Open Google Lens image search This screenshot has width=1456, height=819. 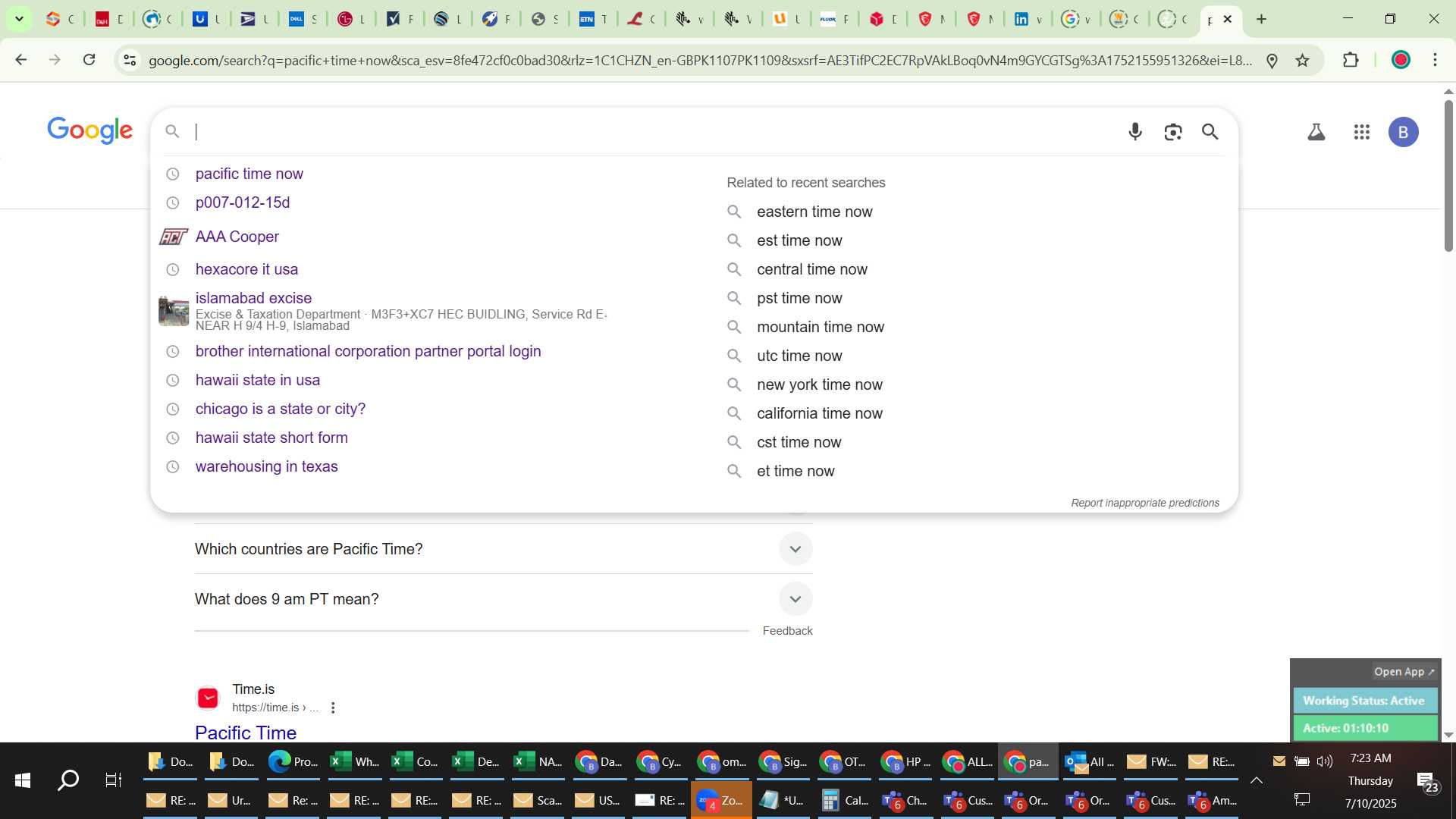pos(1173,132)
